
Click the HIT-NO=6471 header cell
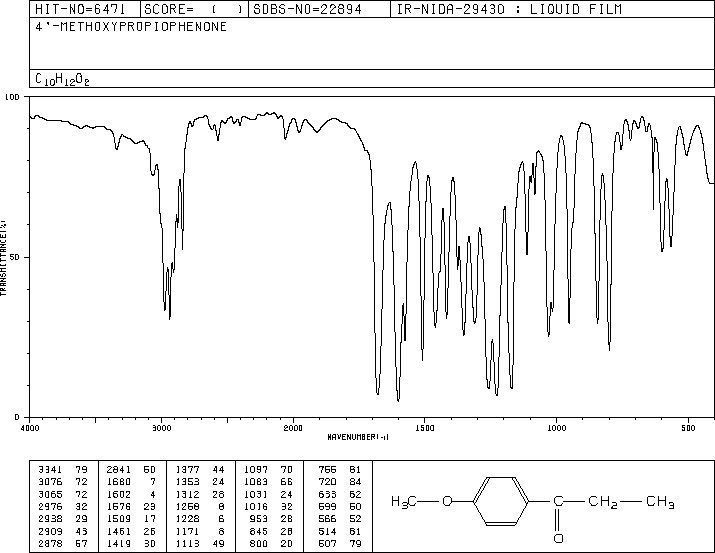click(x=80, y=9)
